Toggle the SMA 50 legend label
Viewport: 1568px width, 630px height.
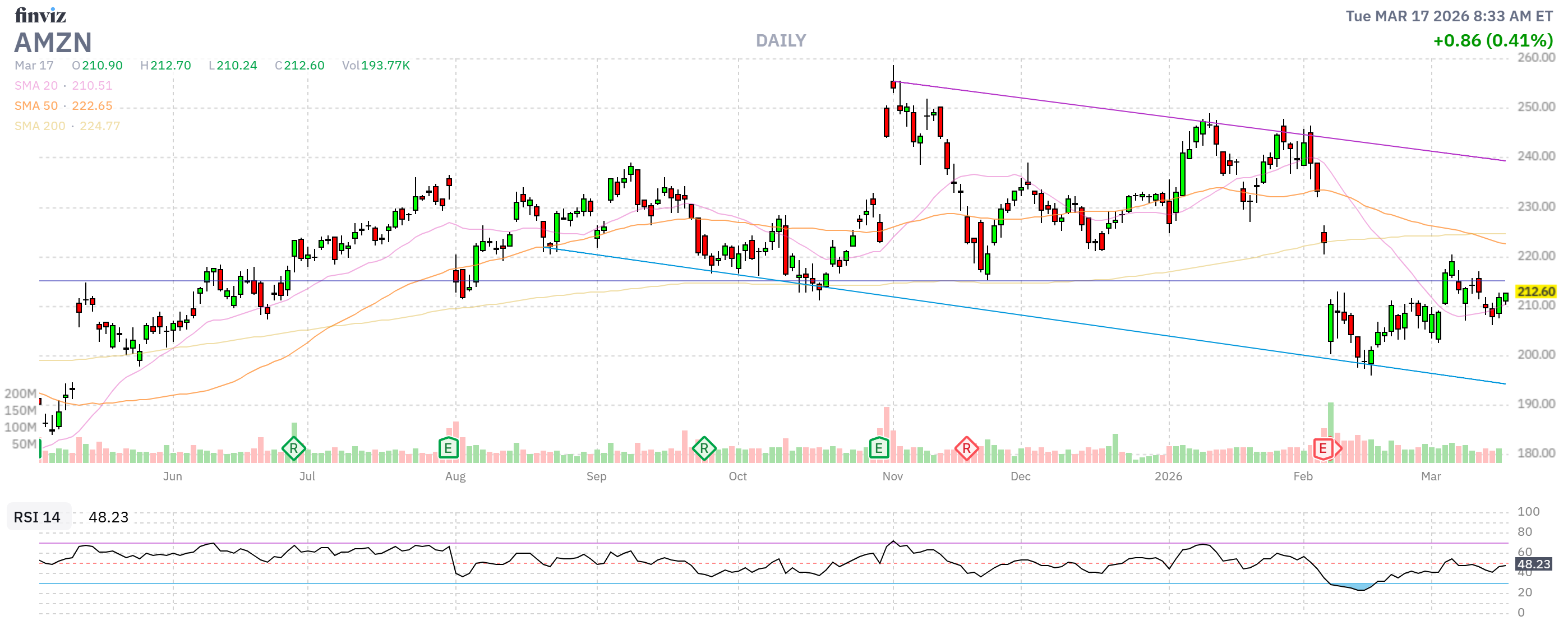36,106
